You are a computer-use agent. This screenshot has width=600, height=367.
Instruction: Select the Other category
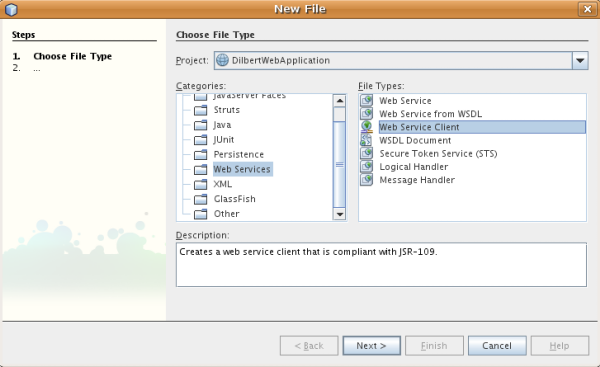[227, 214]
